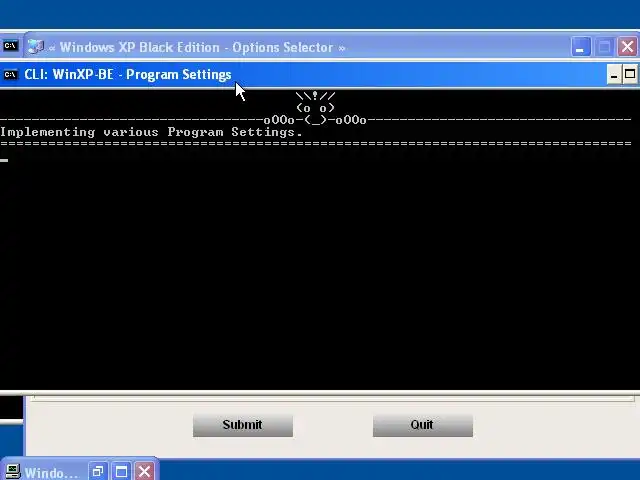Minimize the Options Selector window
640x480 pixels.
(580, 47)
